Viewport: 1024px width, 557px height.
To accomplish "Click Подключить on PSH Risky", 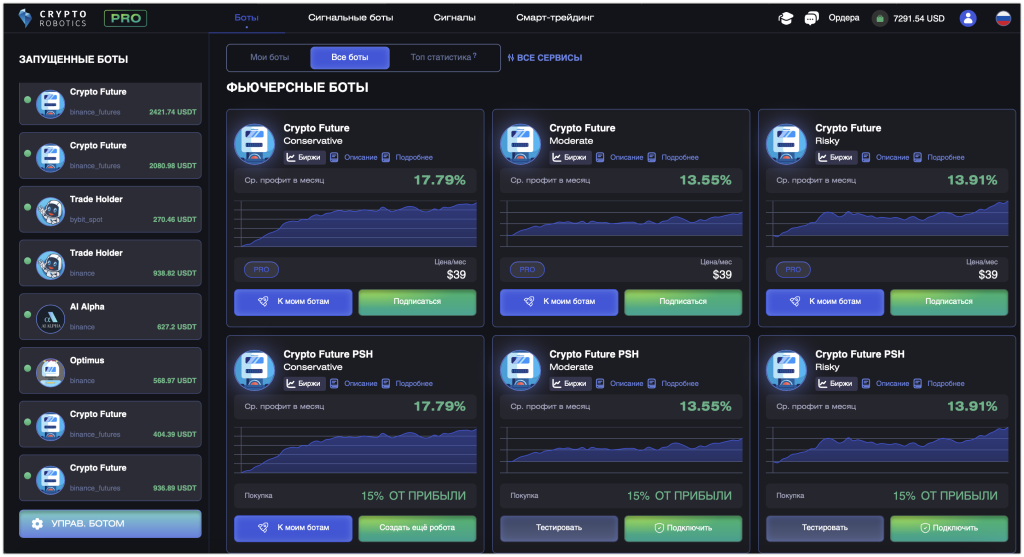I will [x=948, y=528].
